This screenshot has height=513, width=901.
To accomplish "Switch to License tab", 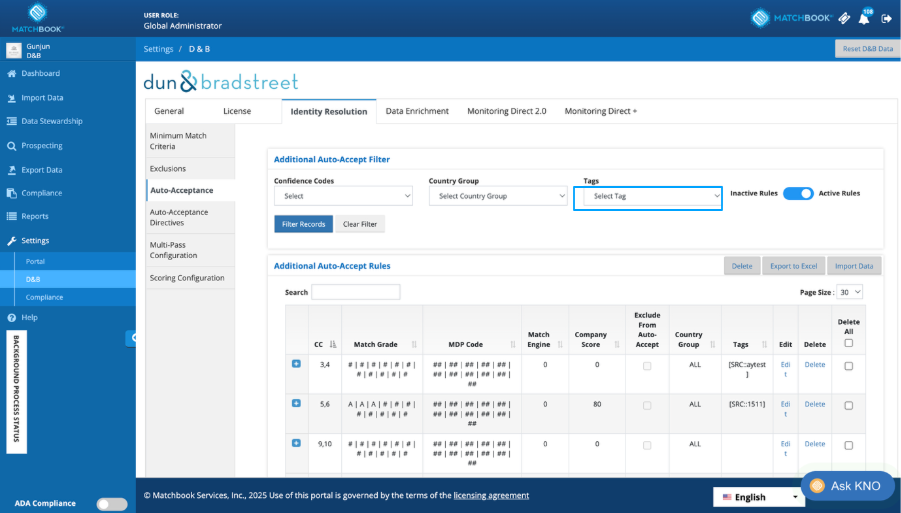I will point(237,111).
